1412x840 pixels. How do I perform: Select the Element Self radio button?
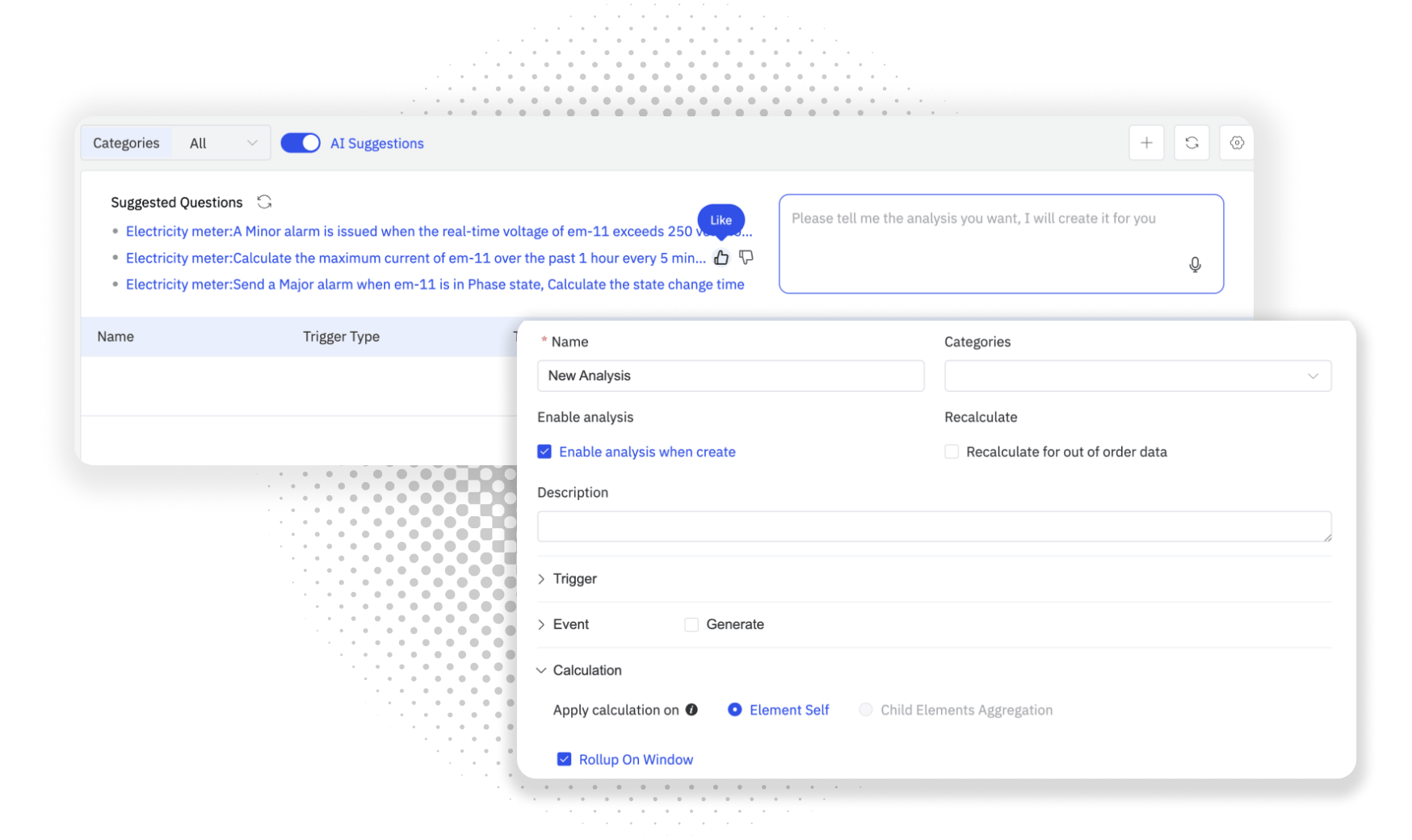pyautogui.click(x=734, y=709)
